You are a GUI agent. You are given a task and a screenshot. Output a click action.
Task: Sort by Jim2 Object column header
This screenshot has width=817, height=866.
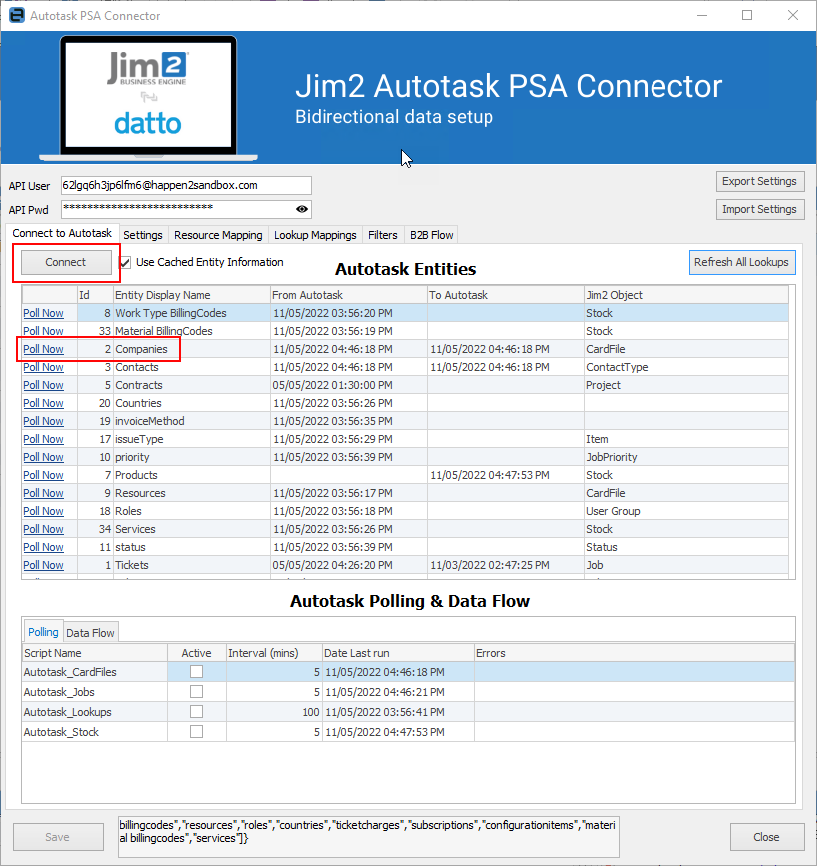686,295
